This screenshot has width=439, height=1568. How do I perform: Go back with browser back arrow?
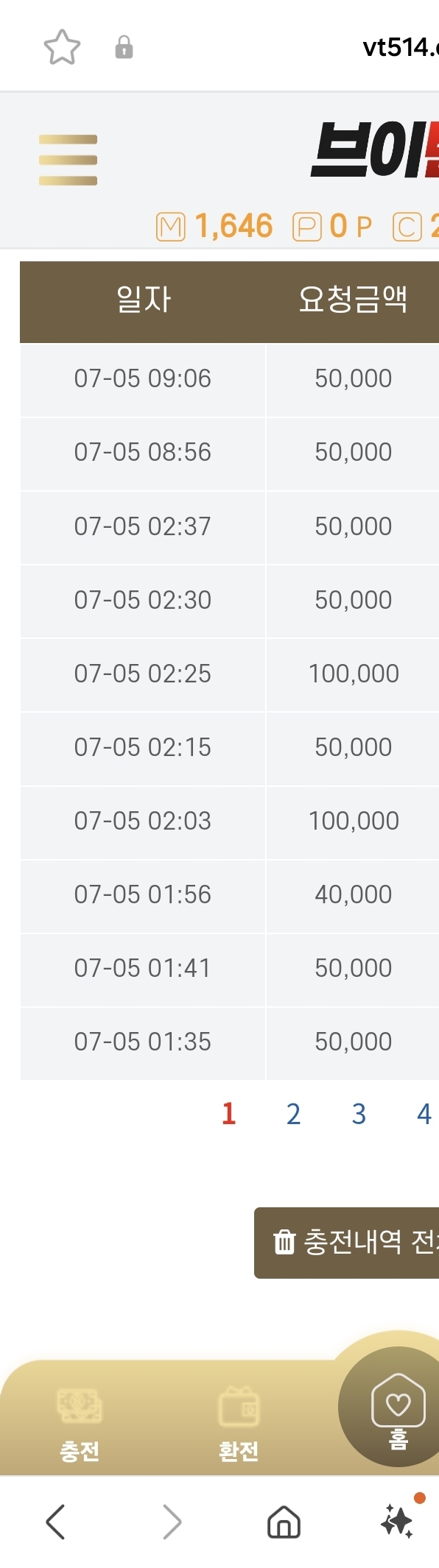pos(55,1522)
